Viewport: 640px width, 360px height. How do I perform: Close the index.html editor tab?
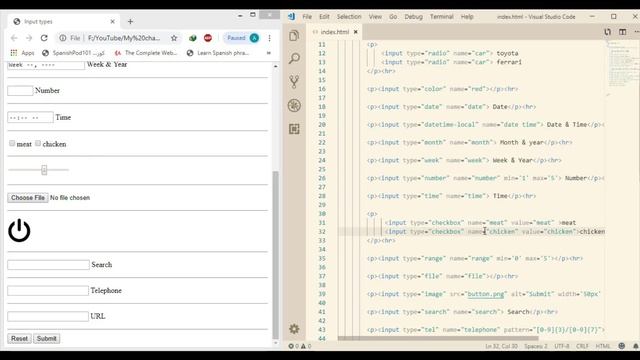(x=356, y=32)
